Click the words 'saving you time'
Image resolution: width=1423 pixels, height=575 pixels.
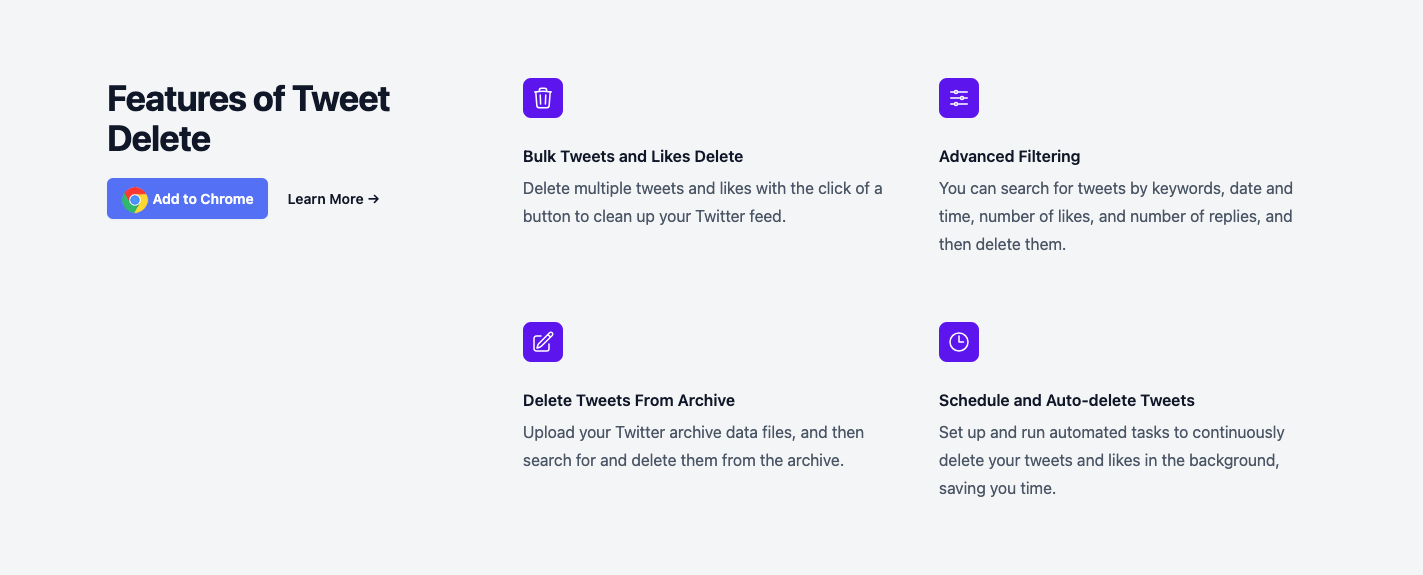click(x=997, y=489)
